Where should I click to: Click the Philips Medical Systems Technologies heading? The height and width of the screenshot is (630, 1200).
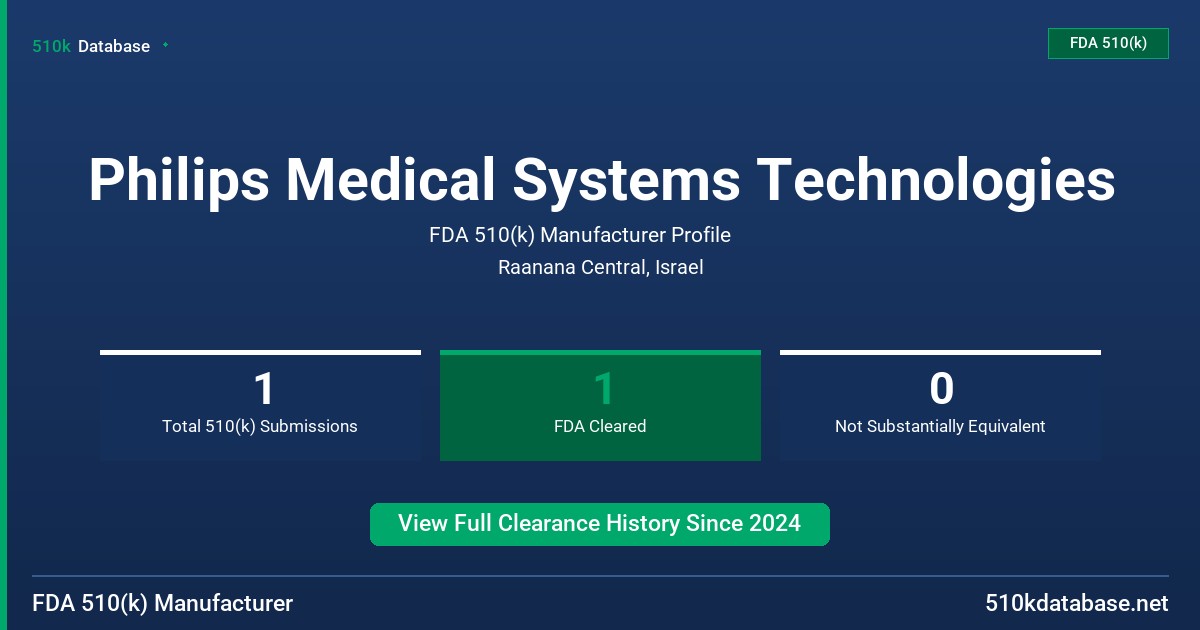(x=601, y=181)
